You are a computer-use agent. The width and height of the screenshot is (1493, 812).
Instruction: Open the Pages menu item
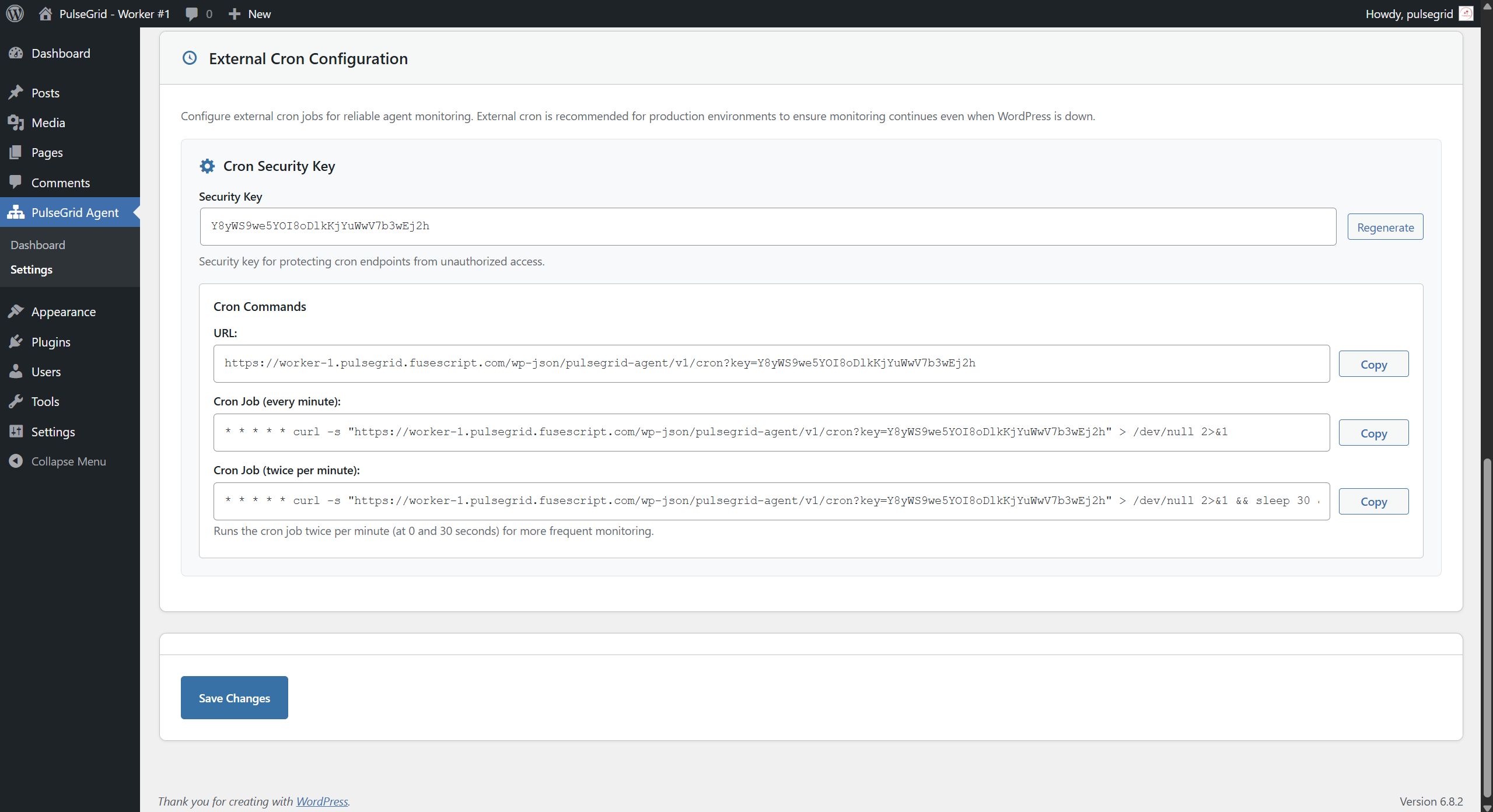(x=47, y=153)
